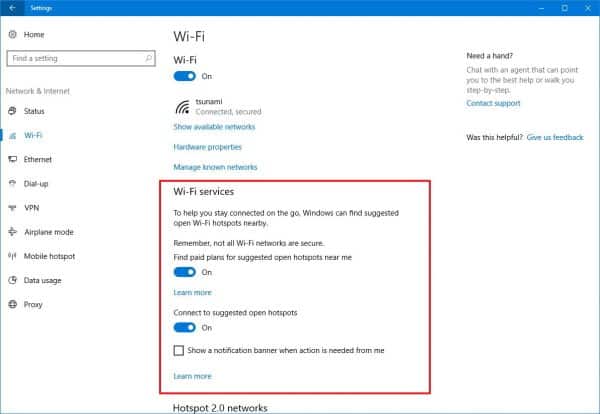Click Manage known networks link
The image size is (600, 414).
215,167
